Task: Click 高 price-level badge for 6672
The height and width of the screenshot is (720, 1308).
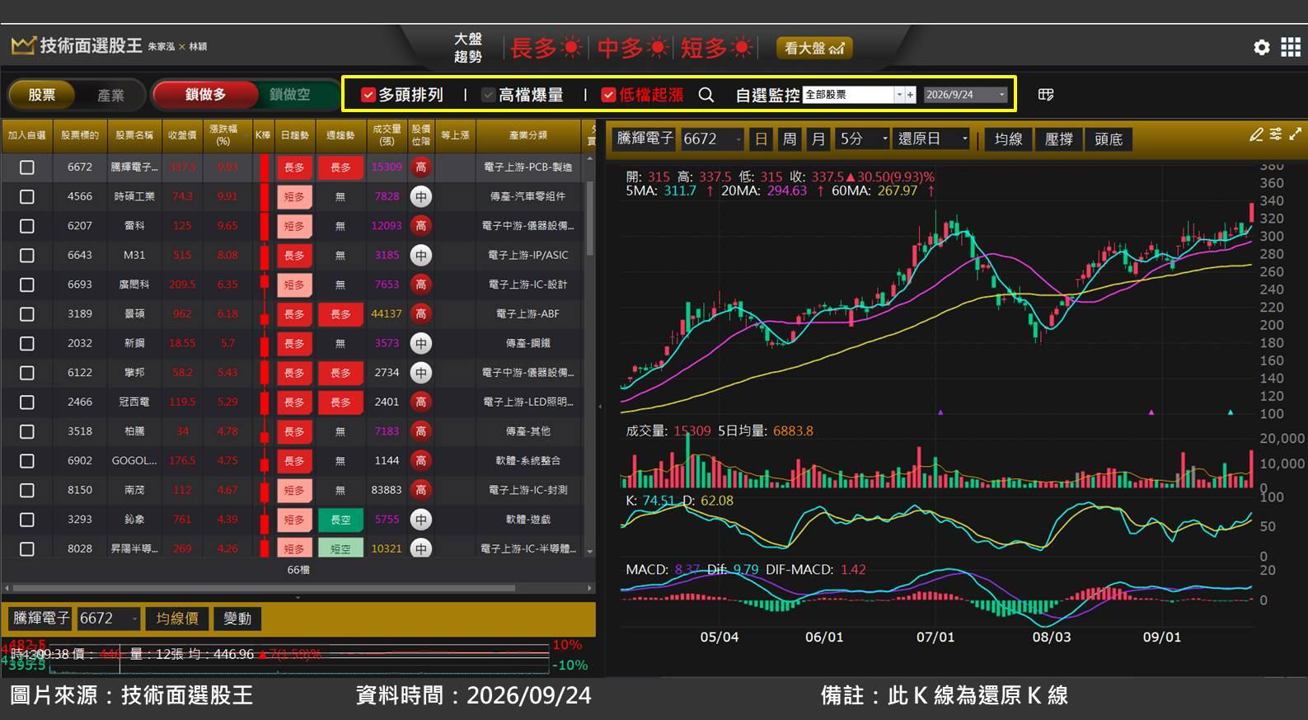Action: click(x=421, y=167)
